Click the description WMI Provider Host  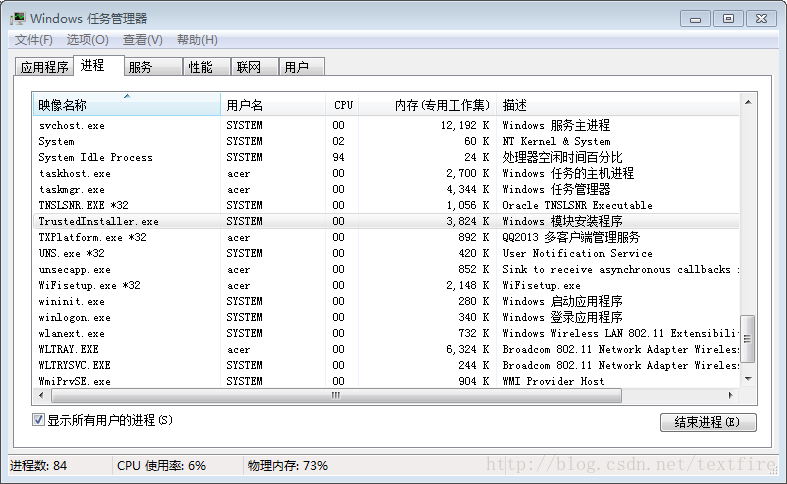[x=553, y=381]
